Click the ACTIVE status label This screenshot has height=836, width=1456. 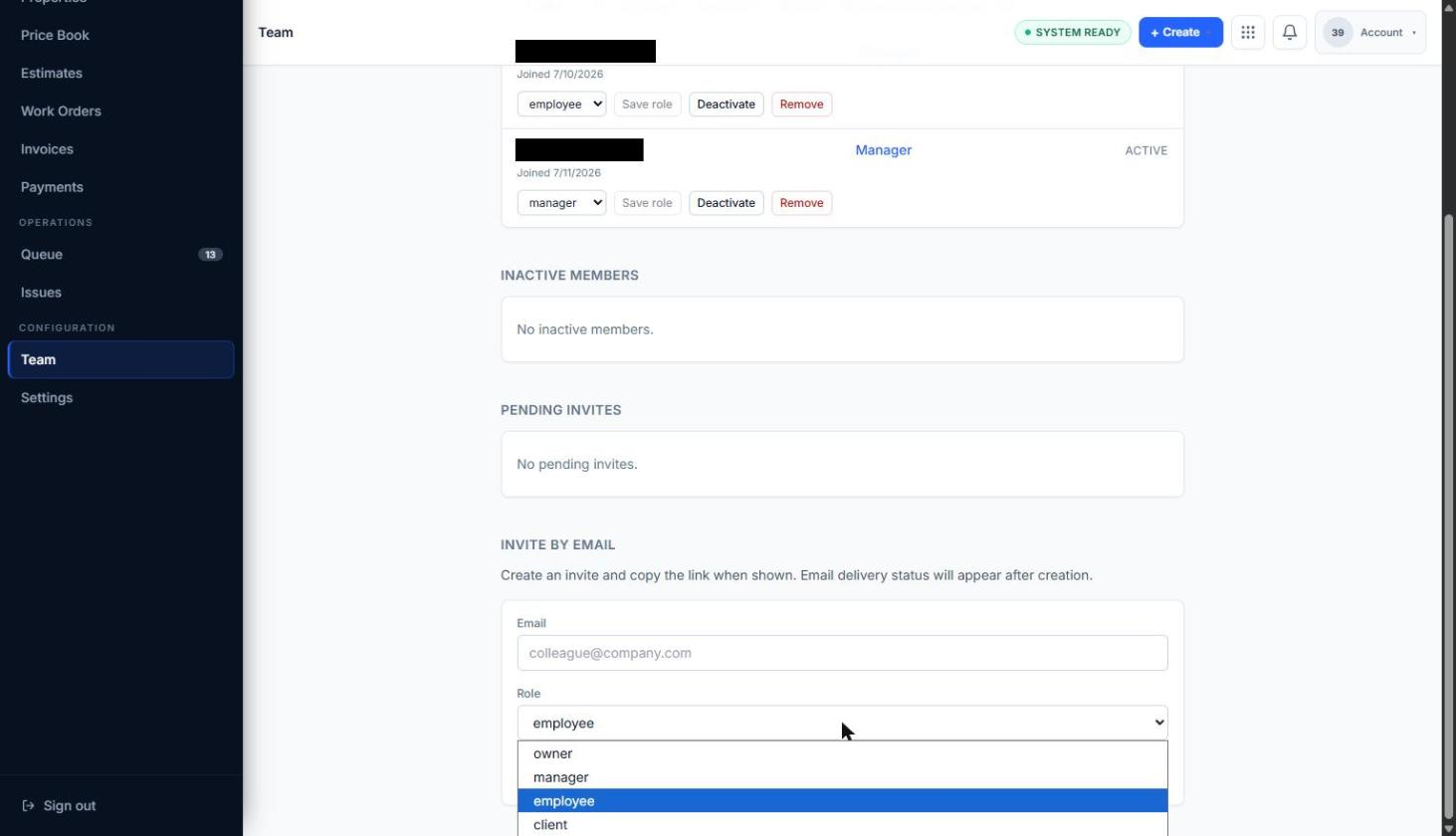point(1146,150)
